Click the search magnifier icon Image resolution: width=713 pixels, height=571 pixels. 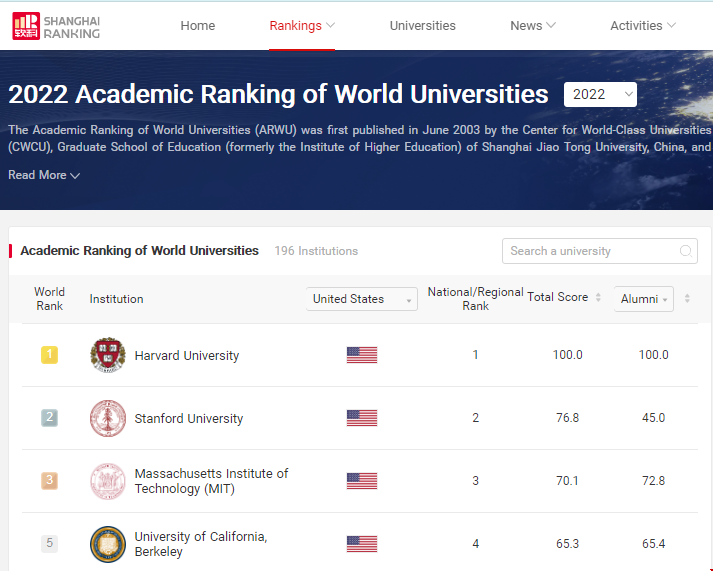[686, 251]
